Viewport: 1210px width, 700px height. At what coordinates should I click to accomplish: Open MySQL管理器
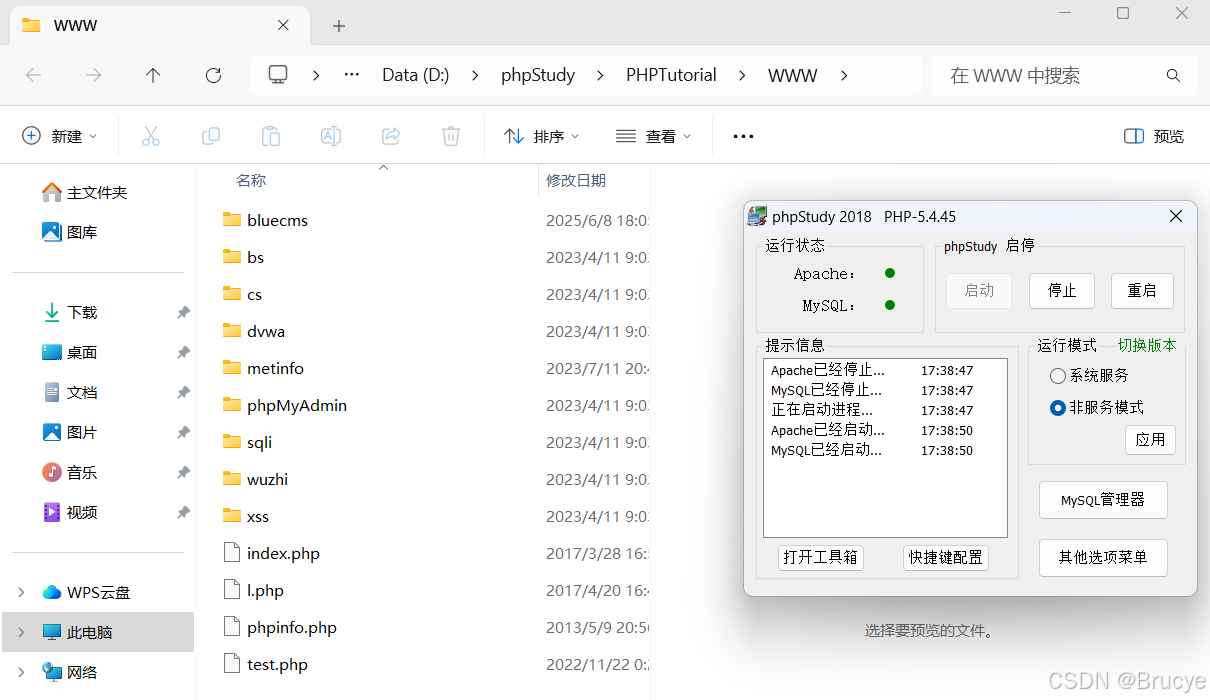point(1103,500)
